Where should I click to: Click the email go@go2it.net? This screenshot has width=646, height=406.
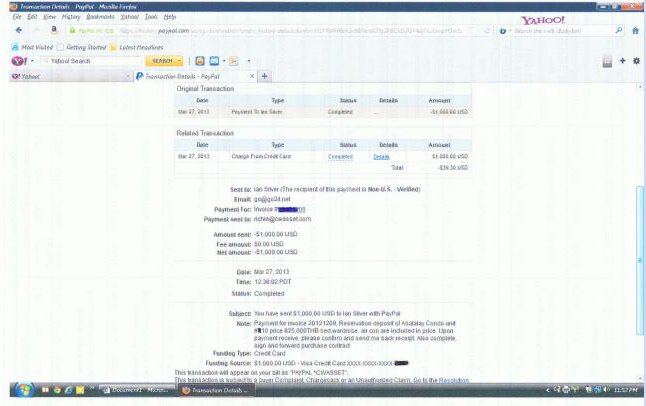click(272, 199)
